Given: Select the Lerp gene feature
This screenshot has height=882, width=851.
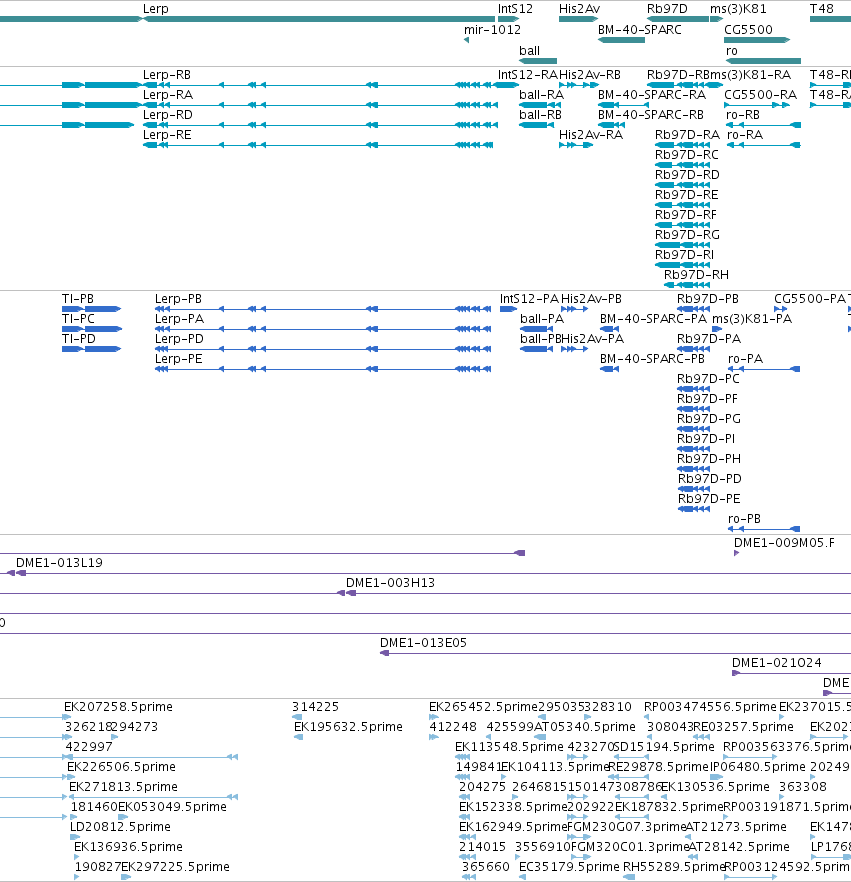Looking at the screenshot, I should (x=318, y=19).
